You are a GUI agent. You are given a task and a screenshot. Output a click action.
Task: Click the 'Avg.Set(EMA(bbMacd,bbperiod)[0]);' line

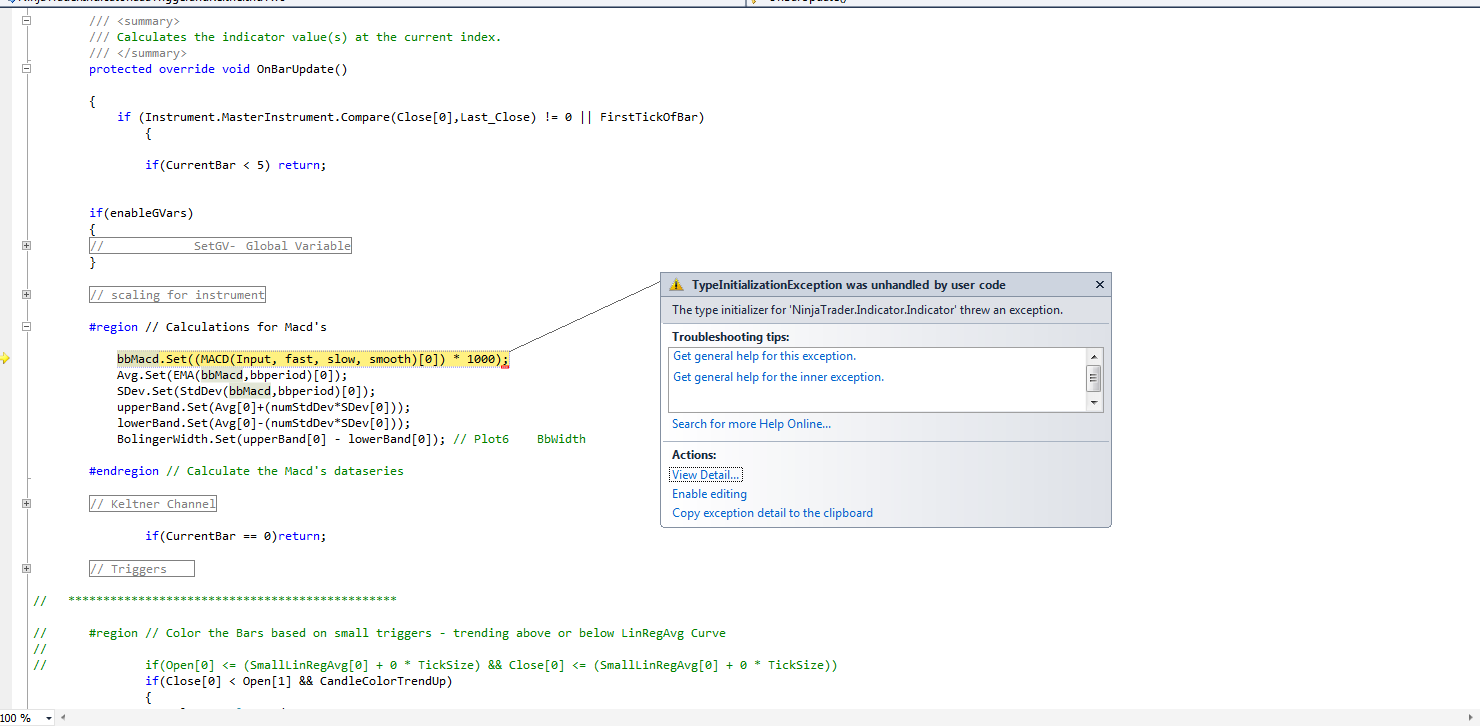(232, 375)
